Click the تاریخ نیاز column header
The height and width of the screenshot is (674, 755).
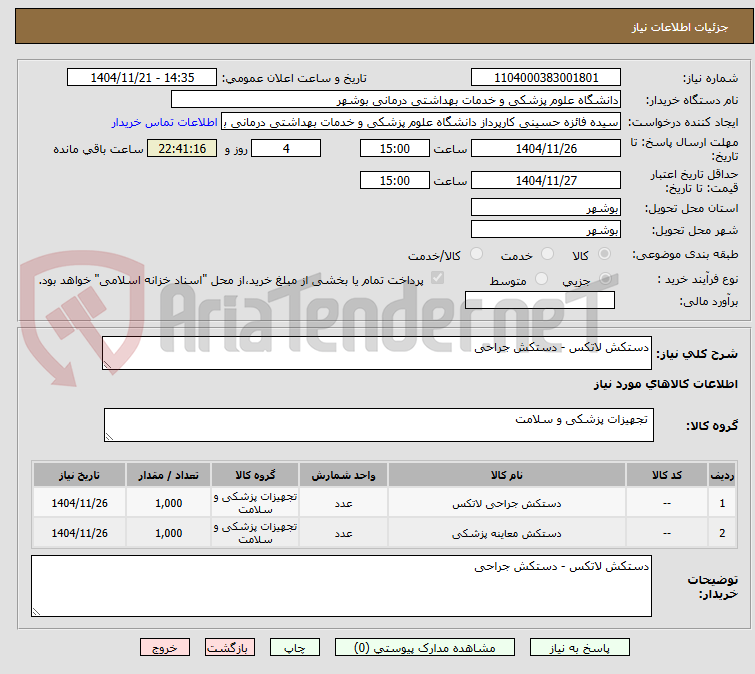pos(79,475)
